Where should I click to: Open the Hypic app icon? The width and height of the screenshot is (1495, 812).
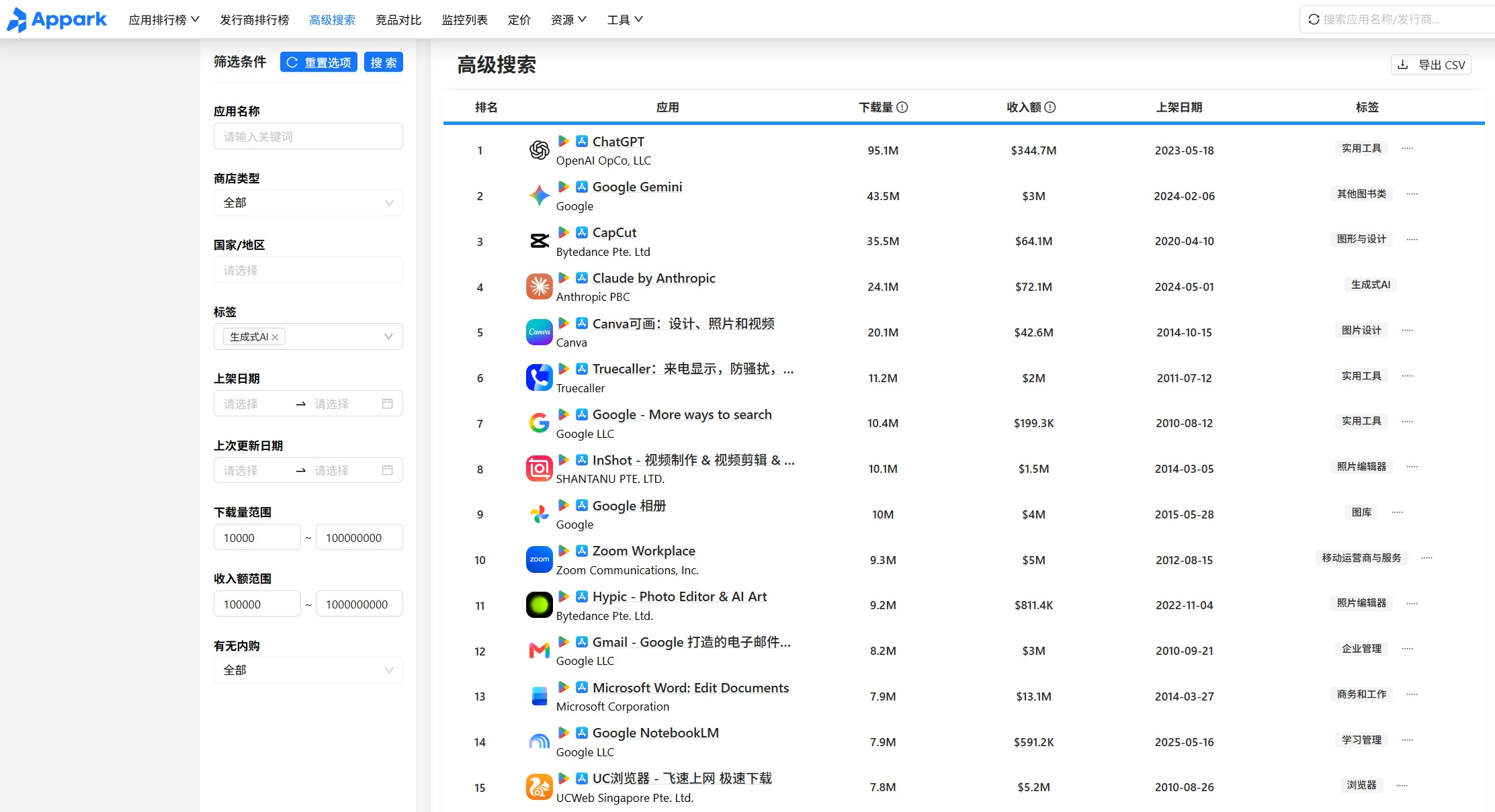539,605
